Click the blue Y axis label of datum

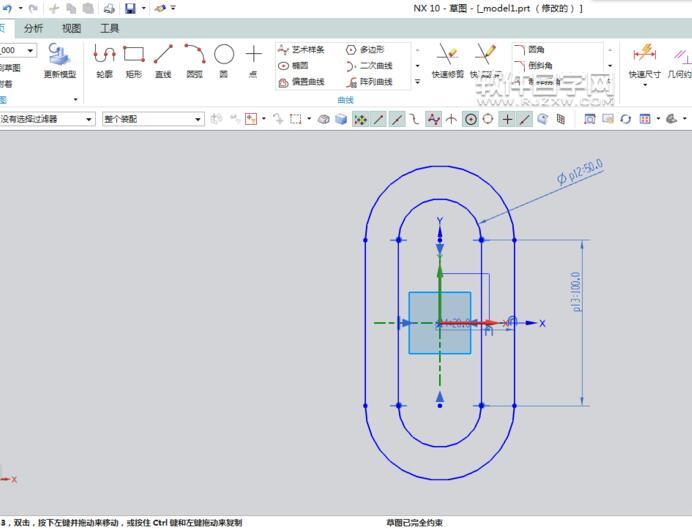tap(440, 221)
